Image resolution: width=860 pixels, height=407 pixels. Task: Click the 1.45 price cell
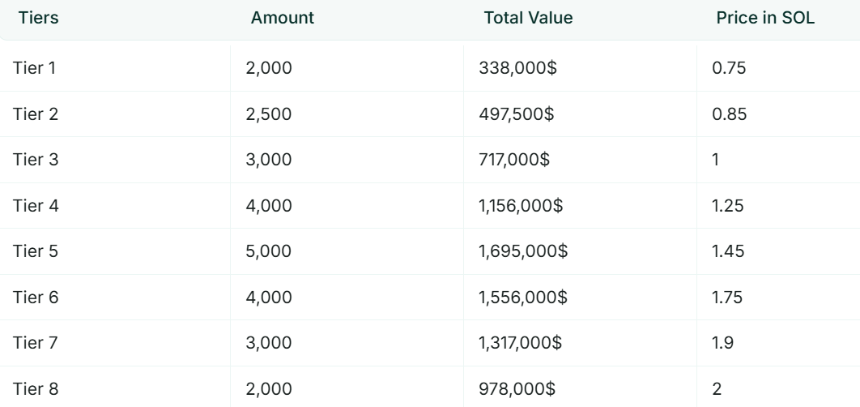coord(728,251)
